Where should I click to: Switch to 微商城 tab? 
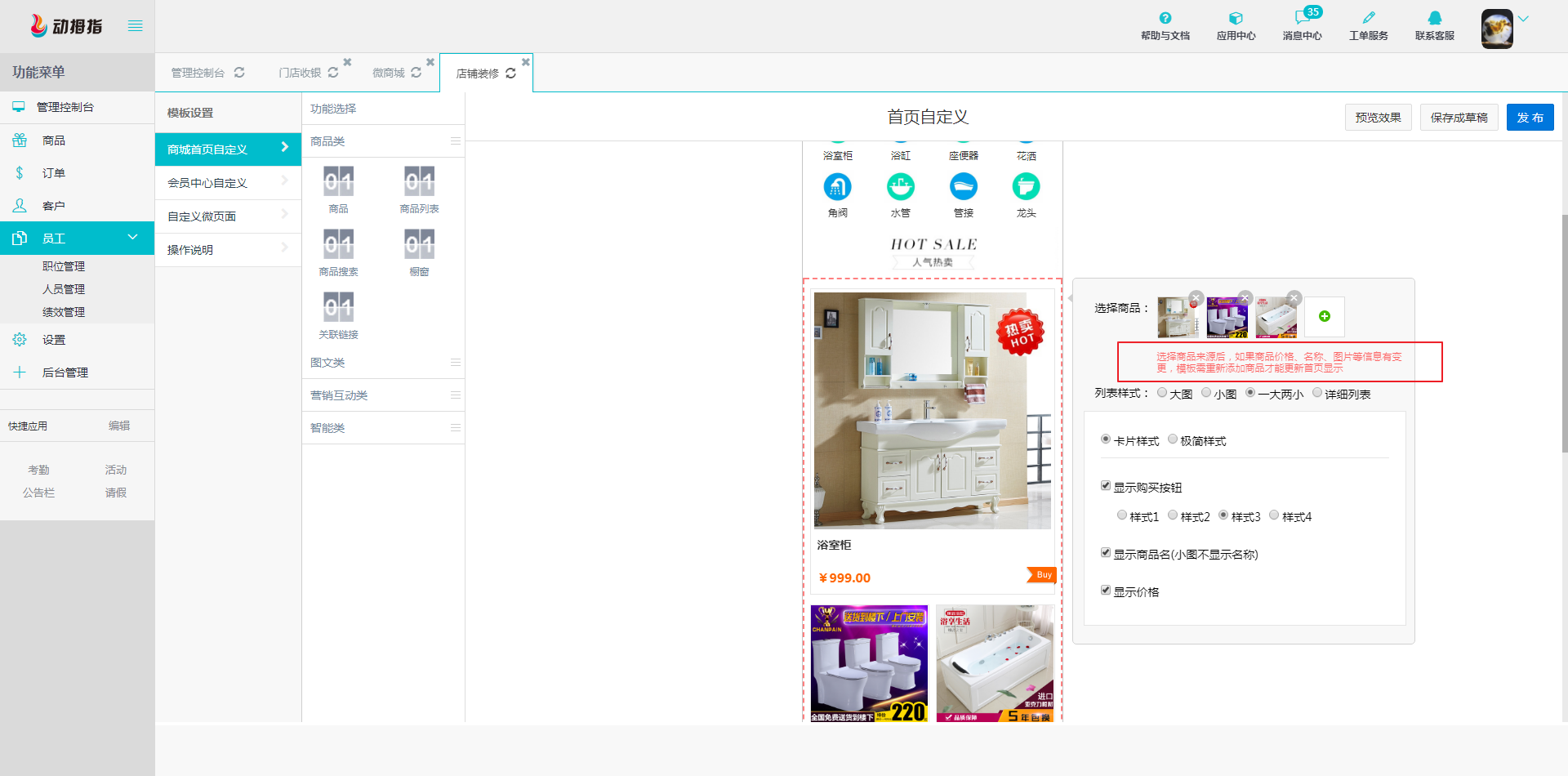click(x=389, y=73)
